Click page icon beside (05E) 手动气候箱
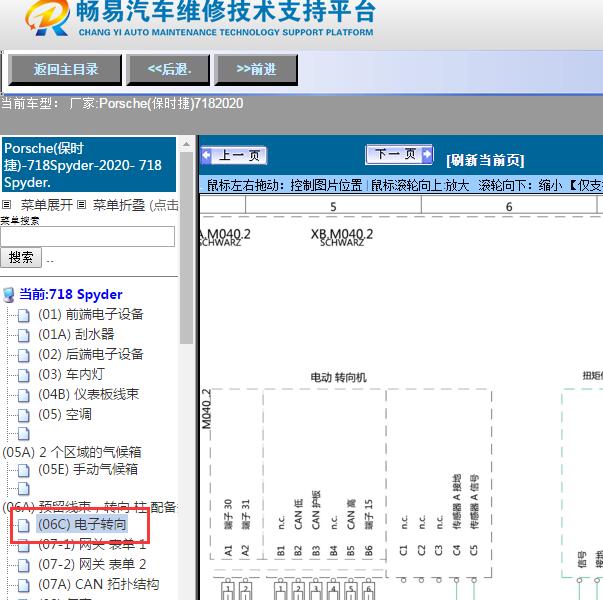Image resolution: width=603 pixels, height=600 pixels. point(23,470)
